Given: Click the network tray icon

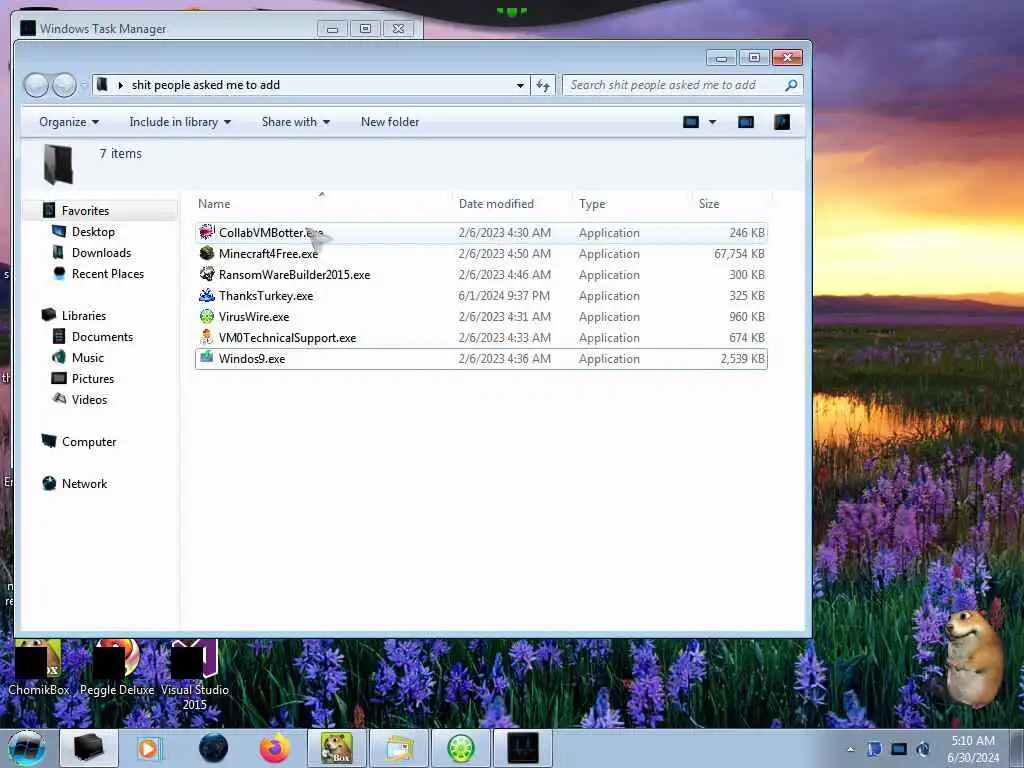Looking at the screenshot, I should (899, 749).
